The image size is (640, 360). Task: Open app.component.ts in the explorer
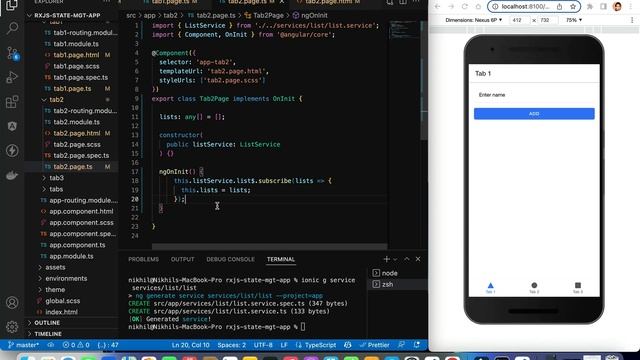[x=77, y=245]
